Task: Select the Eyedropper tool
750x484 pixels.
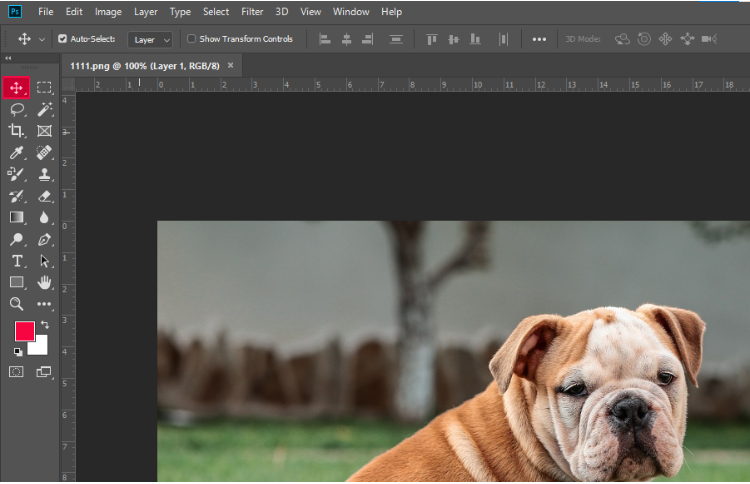Action: tap(17, 153)
